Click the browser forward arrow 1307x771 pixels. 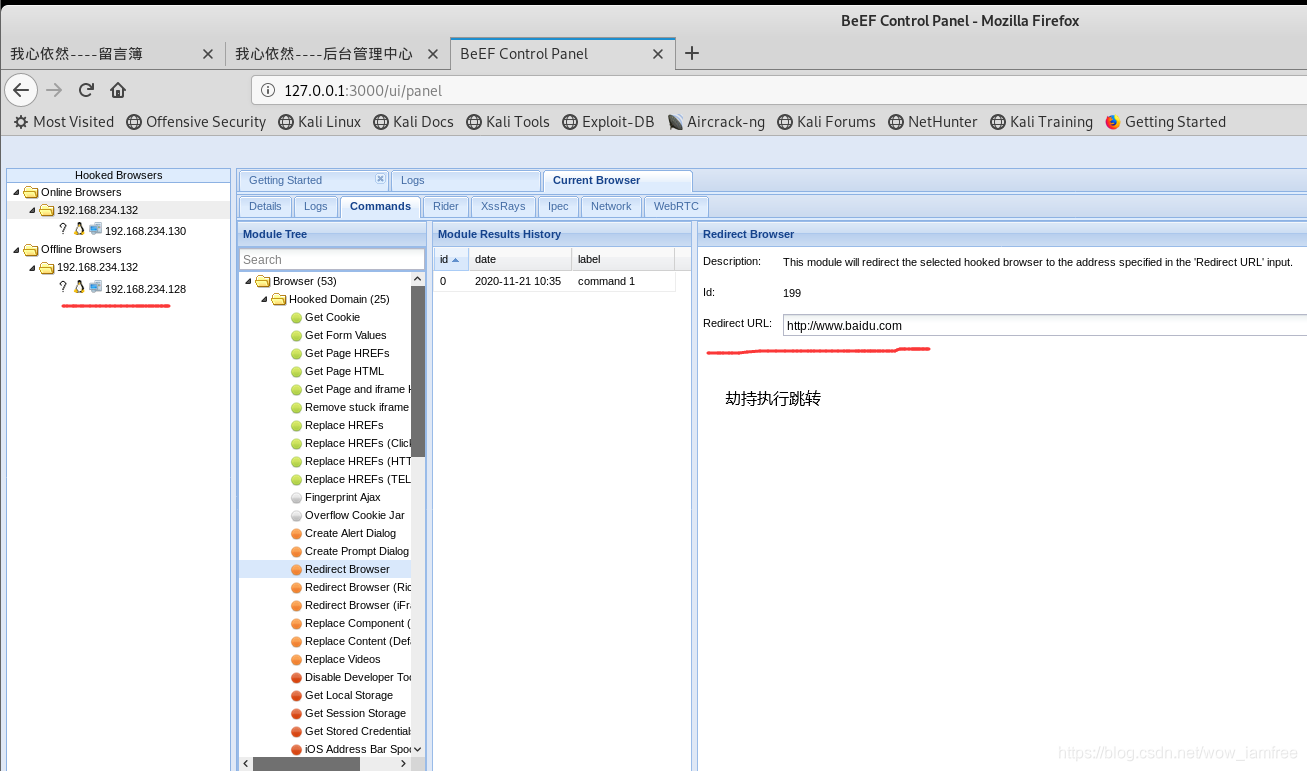click(x=54, y=90)
